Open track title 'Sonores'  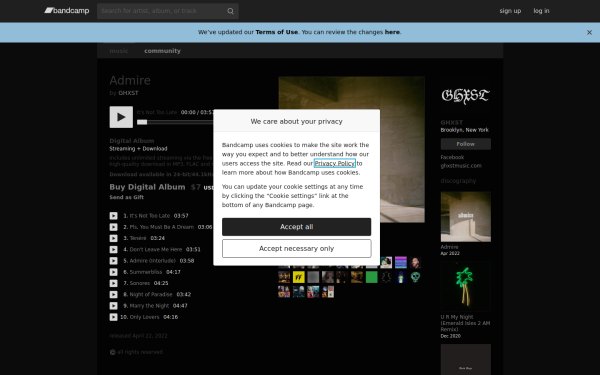140,283
